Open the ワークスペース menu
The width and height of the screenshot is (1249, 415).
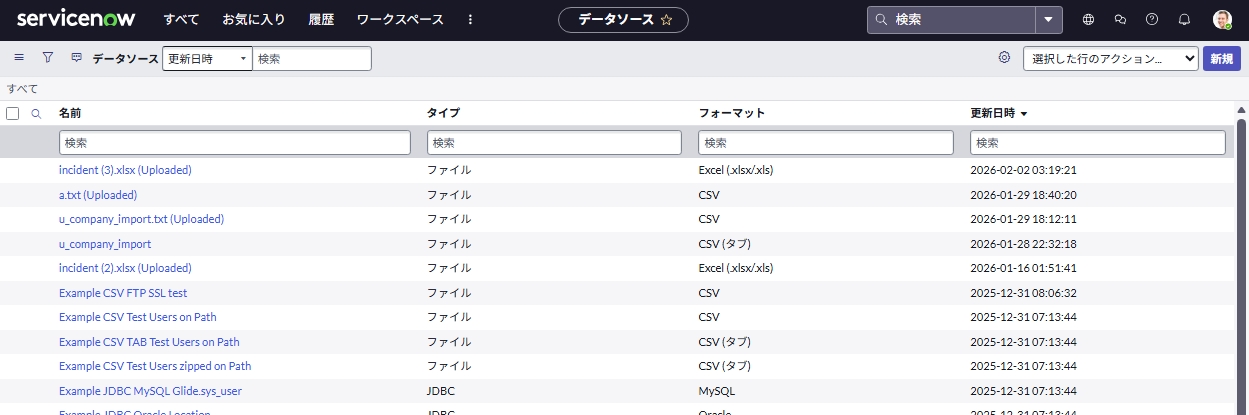click(x=399, y=19)
